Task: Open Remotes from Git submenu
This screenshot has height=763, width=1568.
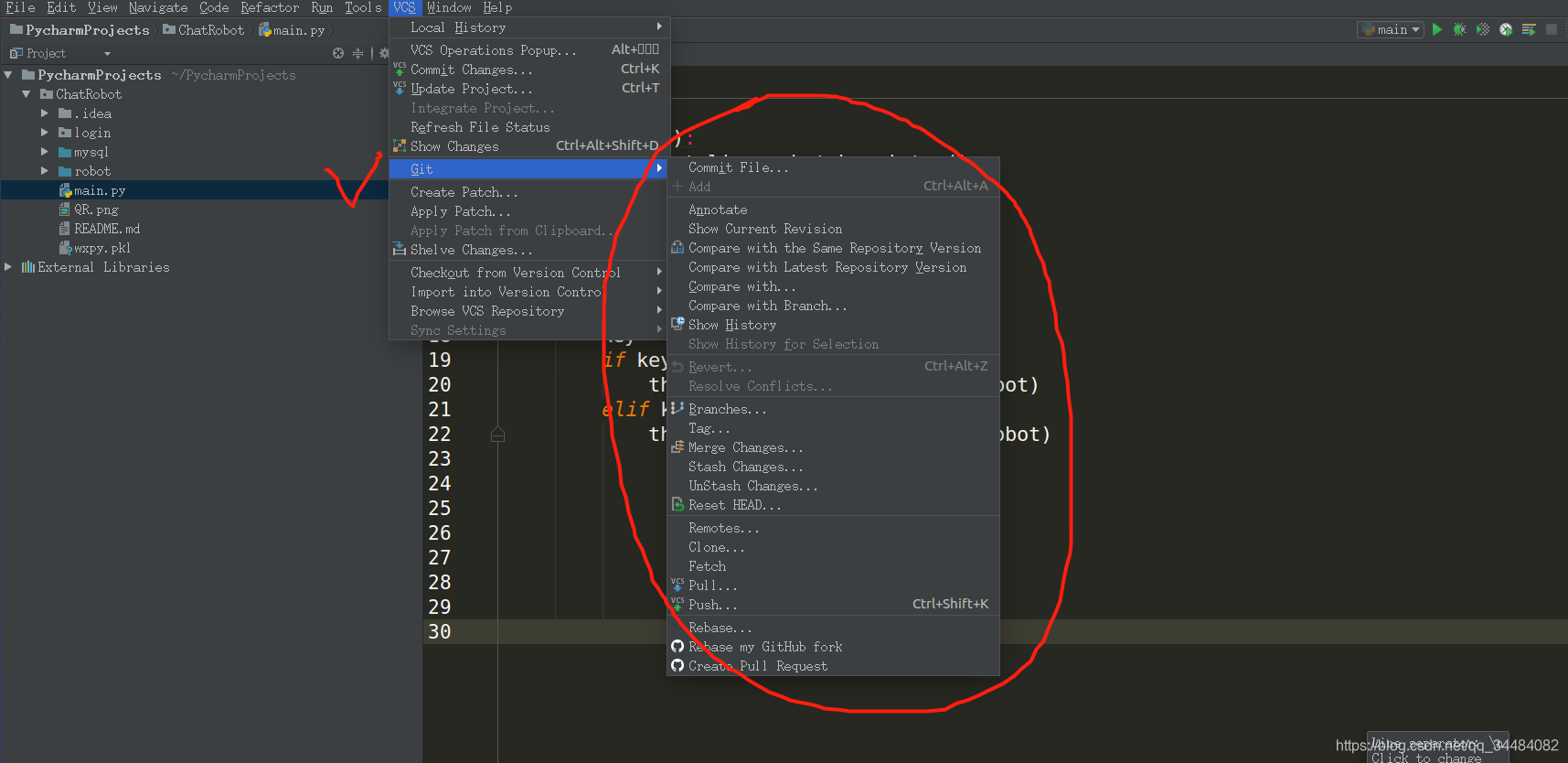Action: click(x=833, y=528)
